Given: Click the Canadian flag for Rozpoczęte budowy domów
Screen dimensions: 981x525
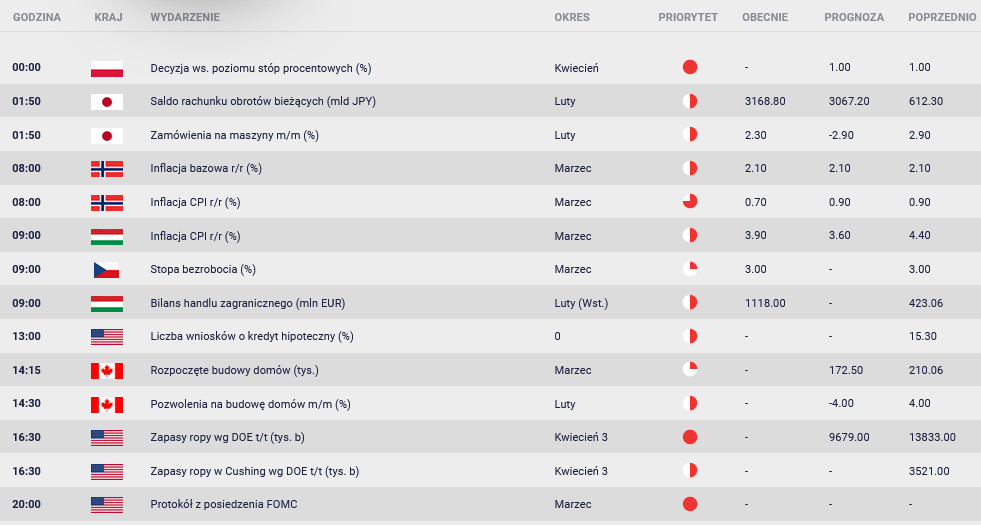Looking at the screenshot, I should (x=106, y=370).
